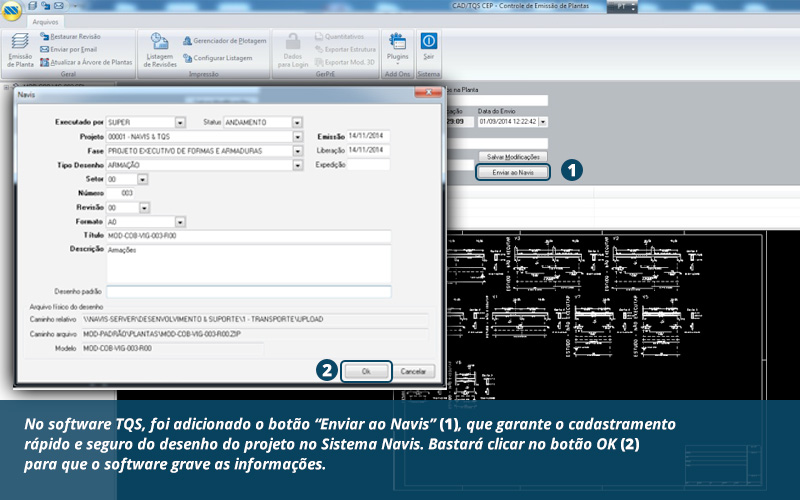Click Salvar Modificações button
Screen dimensions: 800x500
coord(513,157)
